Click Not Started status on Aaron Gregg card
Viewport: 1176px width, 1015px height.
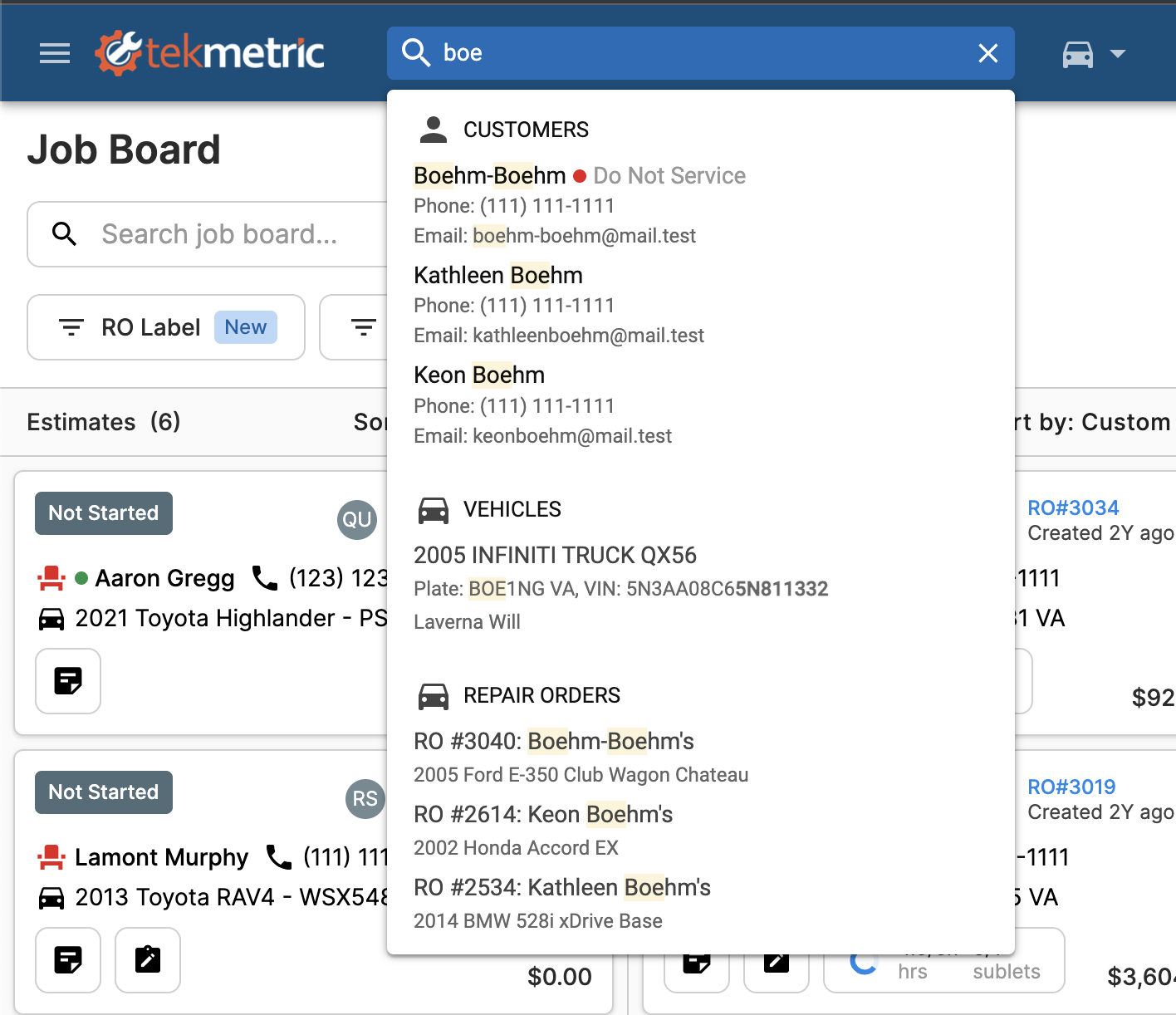click(x=104, y=513)
